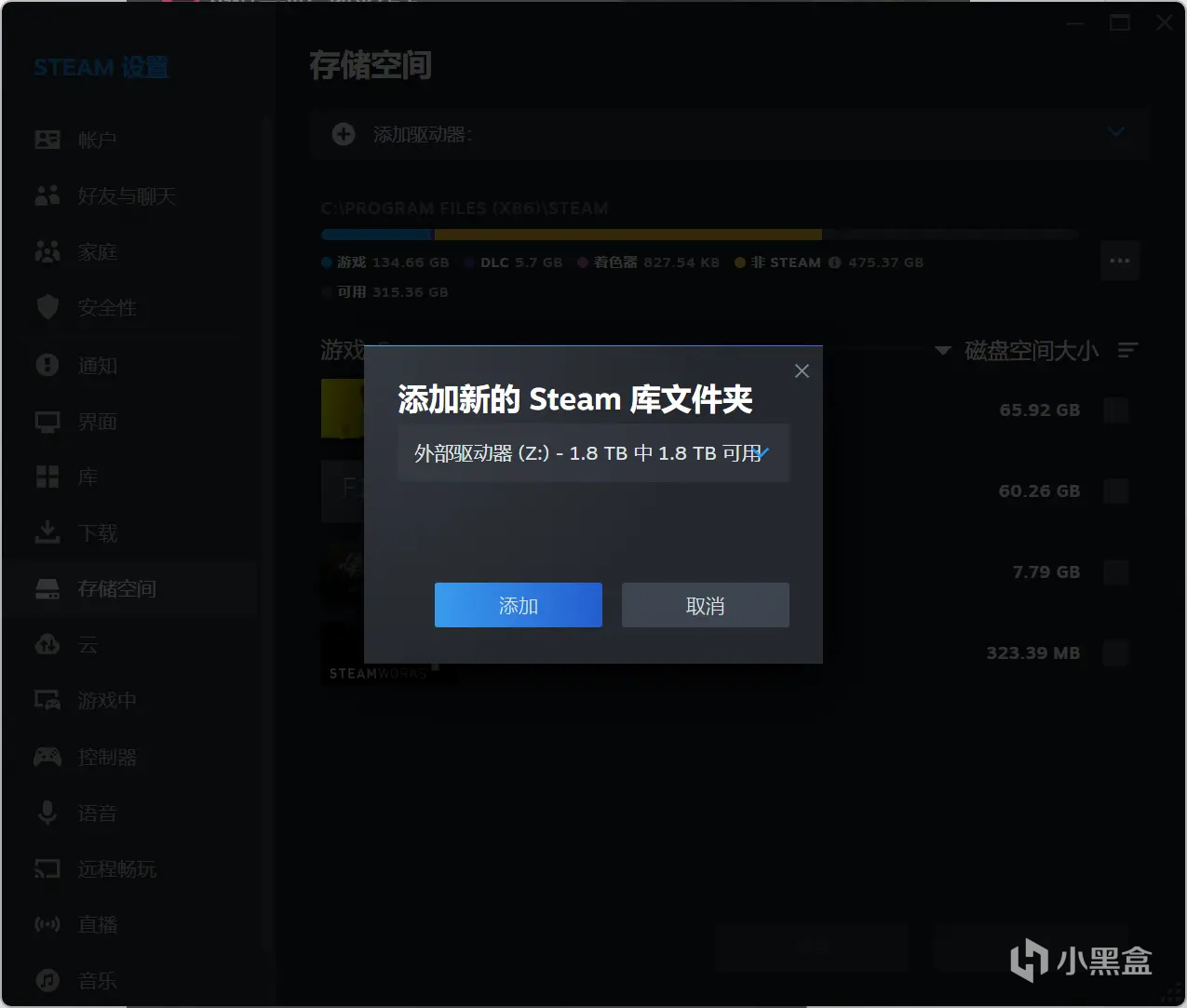
Task: Click the C:\PROGRAM FILES (X86)\STEAM path label
Action: 465,208
